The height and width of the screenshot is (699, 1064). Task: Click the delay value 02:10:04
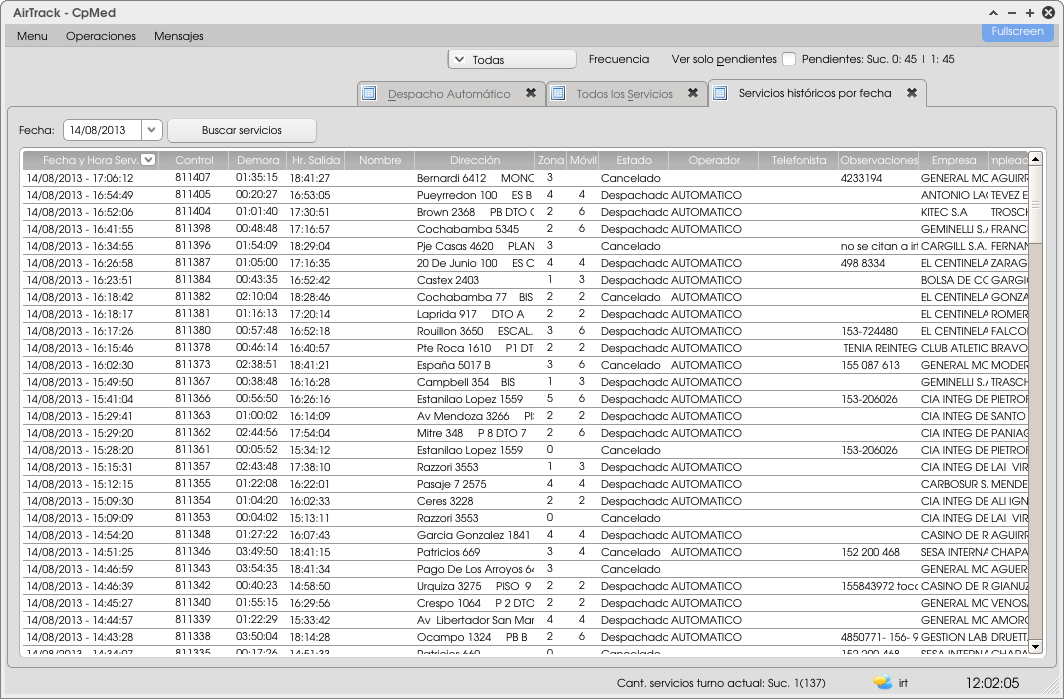(256, 297)
